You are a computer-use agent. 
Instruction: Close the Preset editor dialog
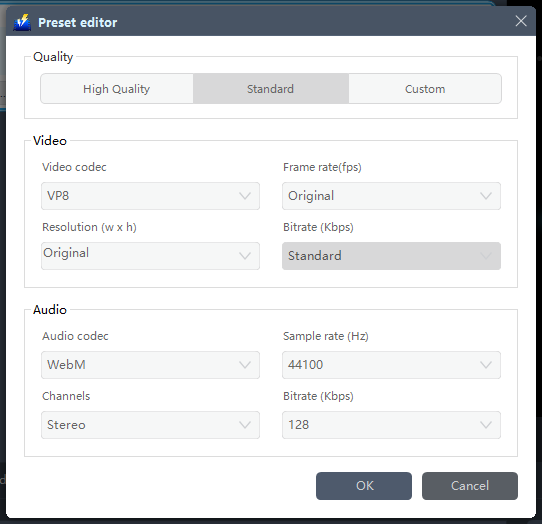point(521,21)
